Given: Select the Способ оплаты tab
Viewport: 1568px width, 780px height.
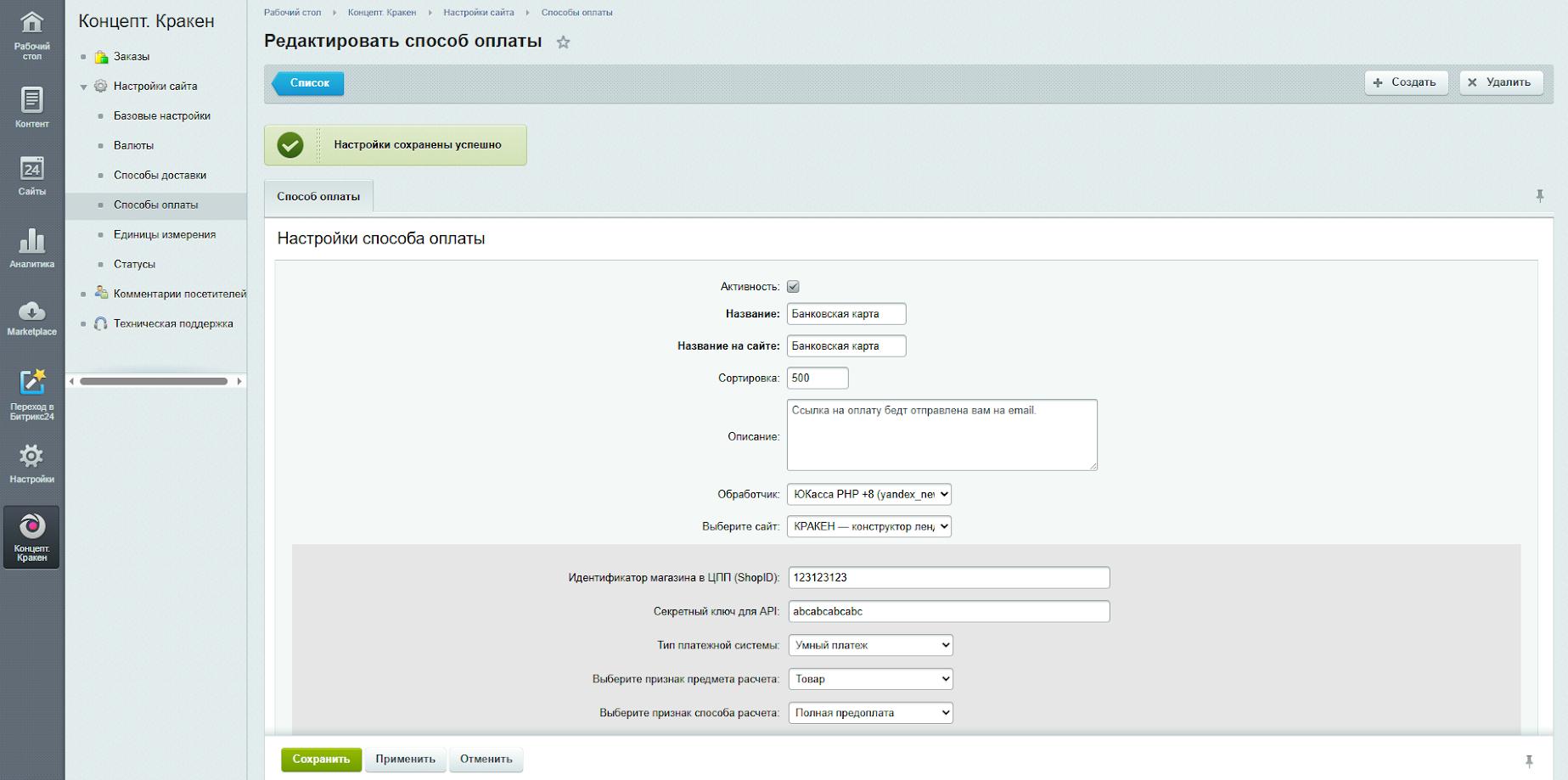Looking at the screenshot, I should pos(318,196).
